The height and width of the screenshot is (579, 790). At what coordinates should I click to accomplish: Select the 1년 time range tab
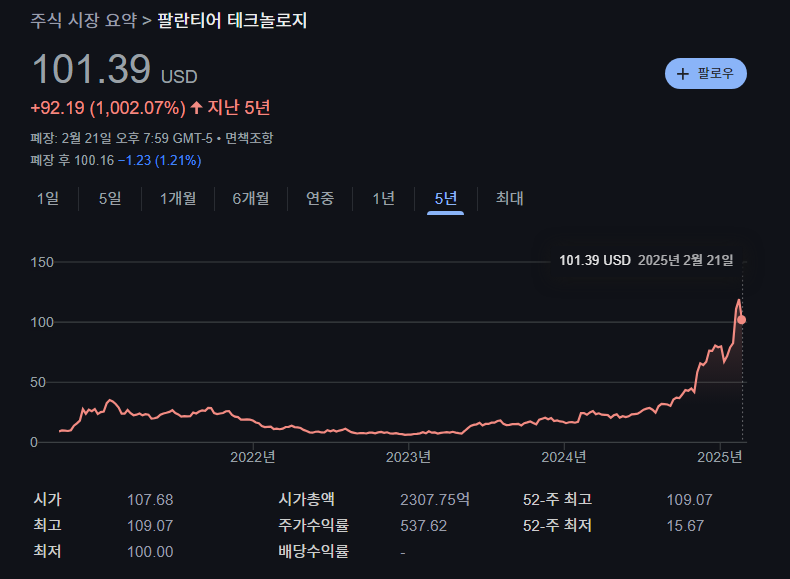(383, 198)
